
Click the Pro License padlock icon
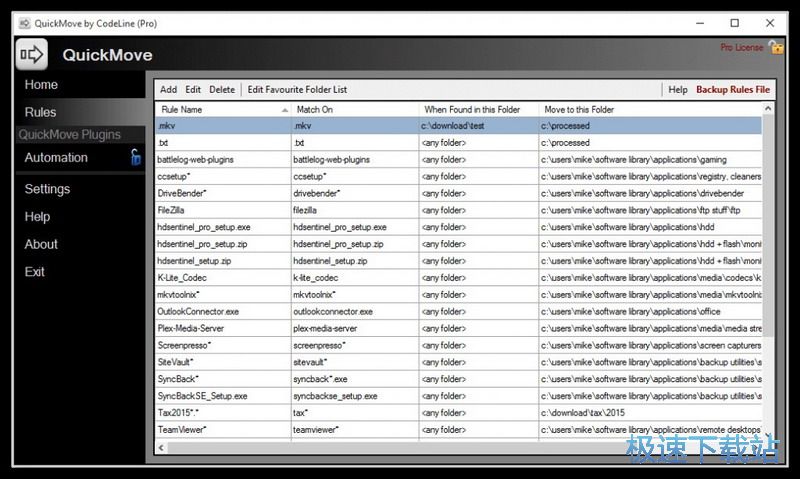(775, 47)
